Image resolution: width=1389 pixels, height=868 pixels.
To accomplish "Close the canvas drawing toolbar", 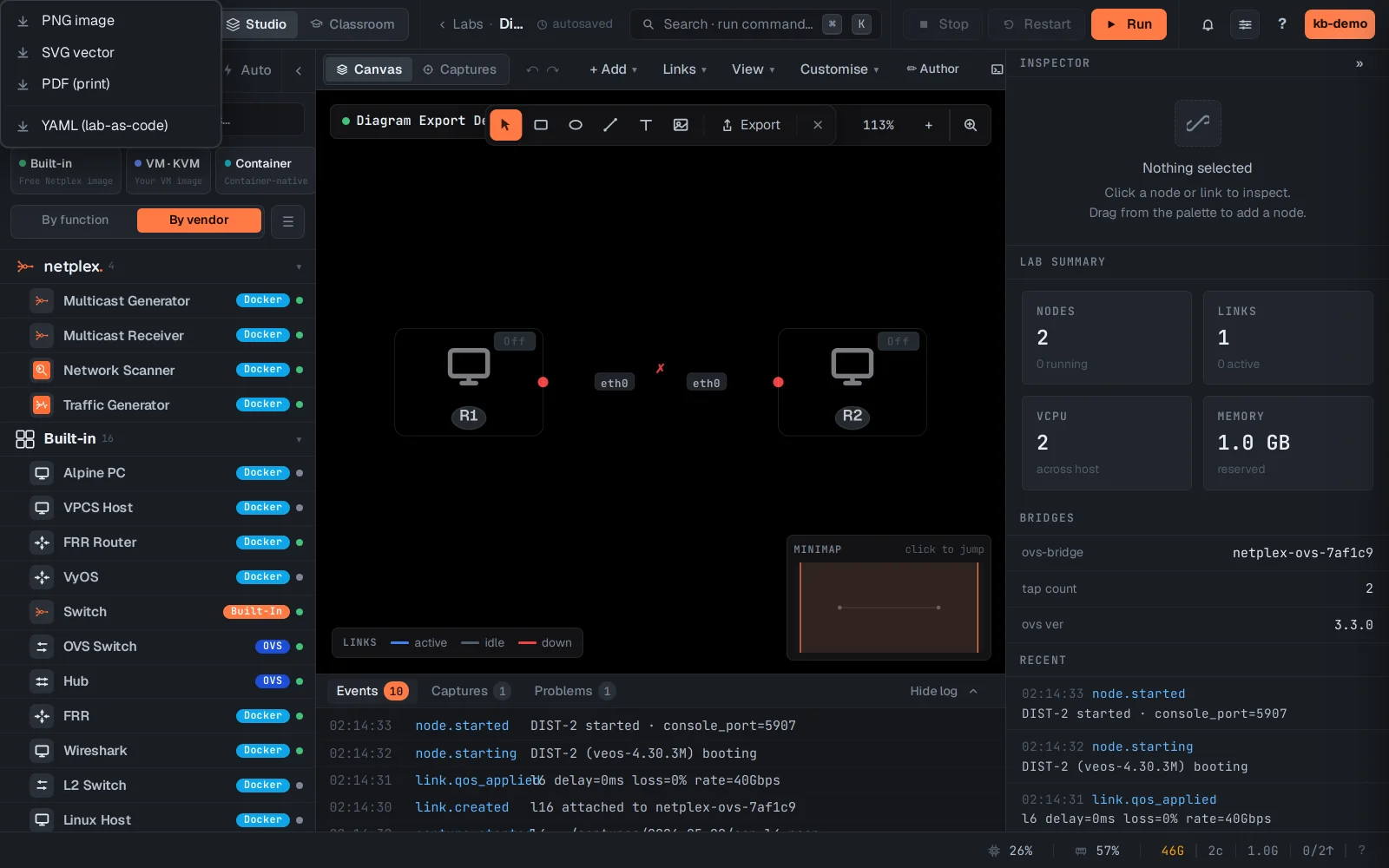I will tap(818, 125).
